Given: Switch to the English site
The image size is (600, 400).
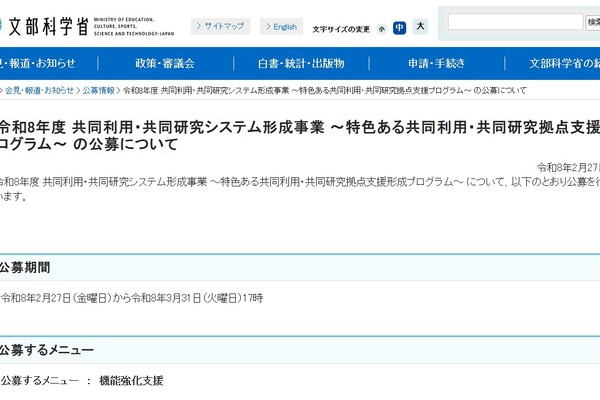Looking at the screenshot, I should click(282, 26).
